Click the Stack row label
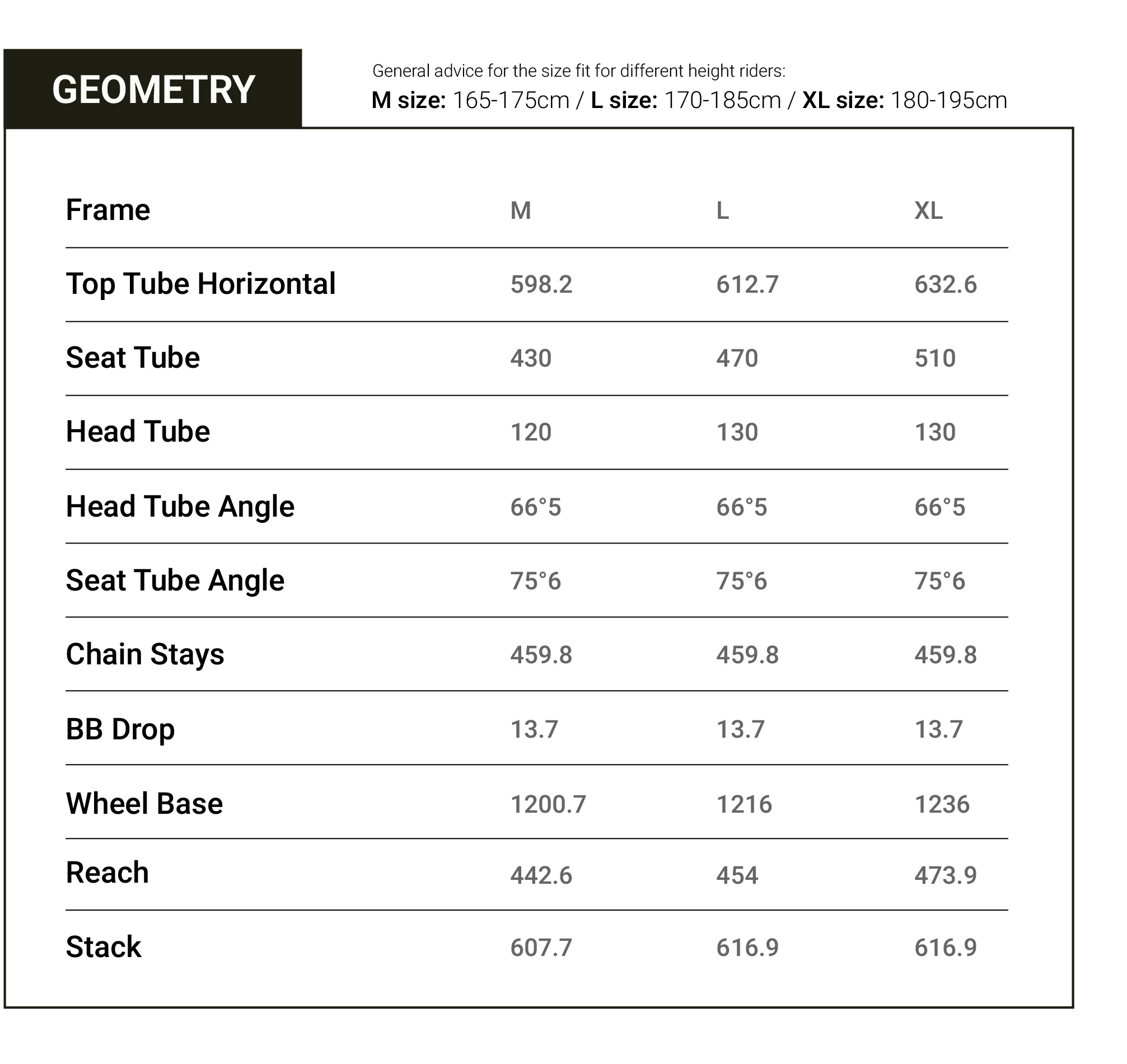 tap(103, 946)
